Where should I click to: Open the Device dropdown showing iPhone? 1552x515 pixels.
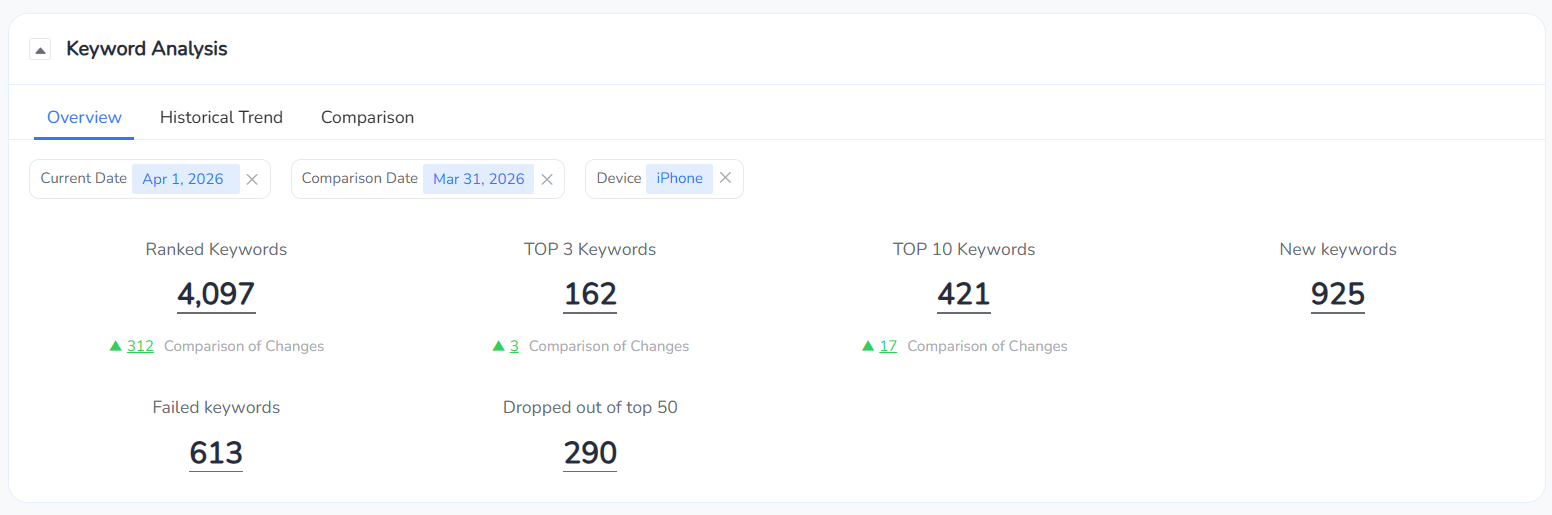tap(679, 178)
